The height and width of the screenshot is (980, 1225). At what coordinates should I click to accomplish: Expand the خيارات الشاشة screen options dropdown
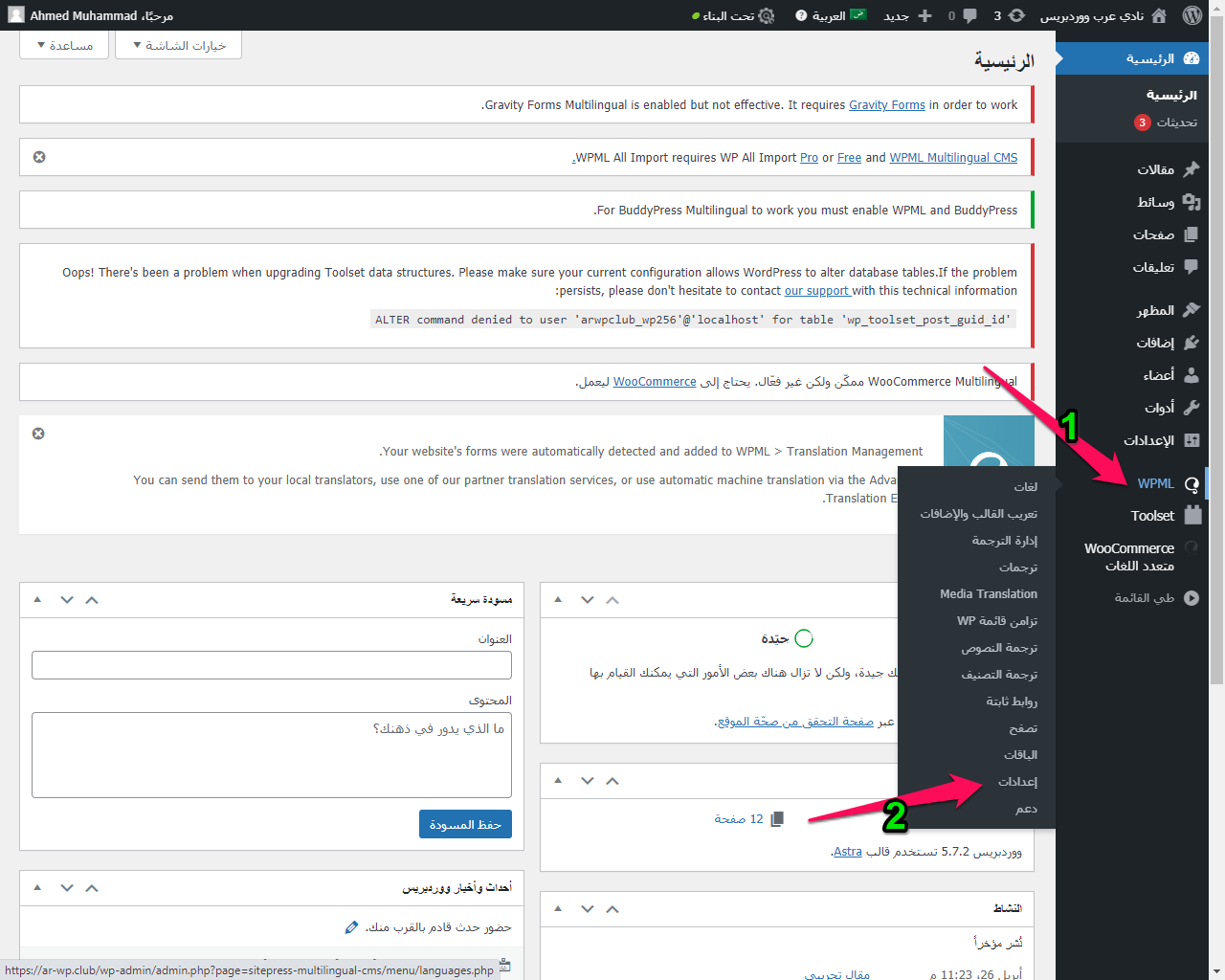pos(179,45)
